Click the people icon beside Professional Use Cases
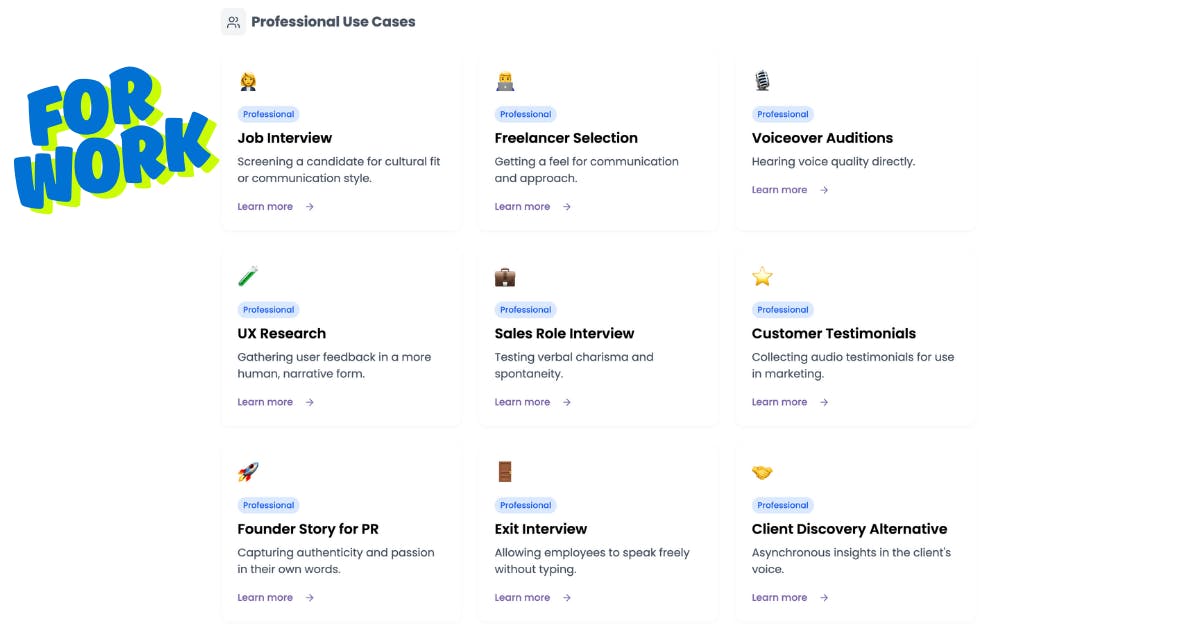This screenshot has width=1200, height=630. coord(233,22)
